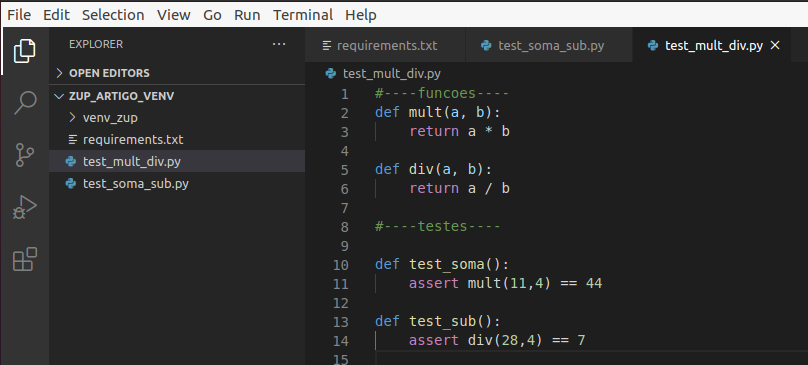808x365 pixels.
Task: Click the EXPLORER panel title
Action: [x=96, y=44]
